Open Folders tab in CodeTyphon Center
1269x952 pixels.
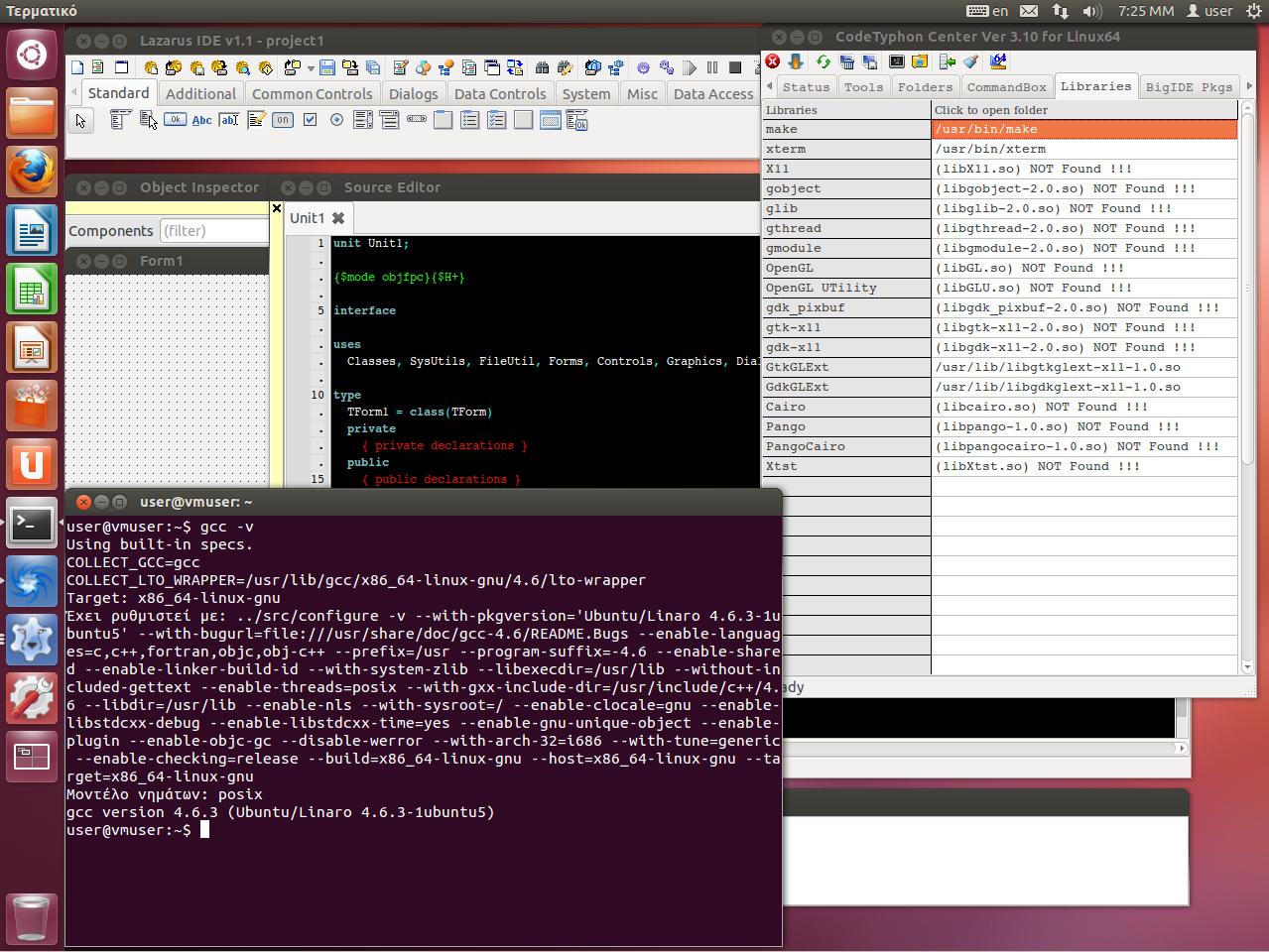pos(925,87)
